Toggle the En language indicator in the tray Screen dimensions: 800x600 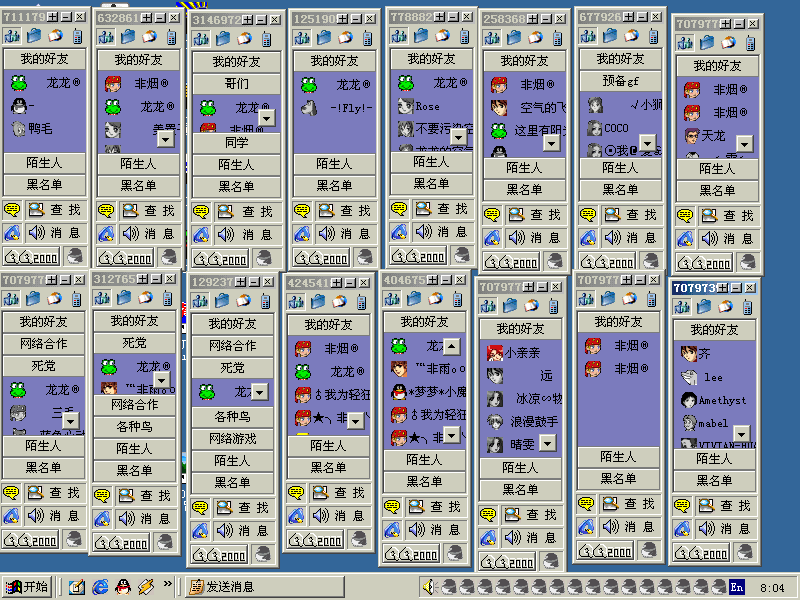coord(737,587)
